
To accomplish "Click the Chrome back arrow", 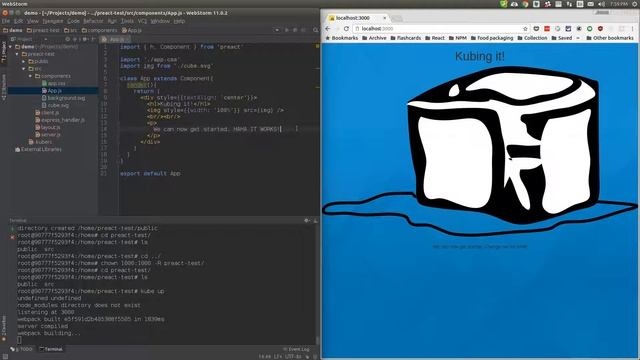I will tap(327, 29).
